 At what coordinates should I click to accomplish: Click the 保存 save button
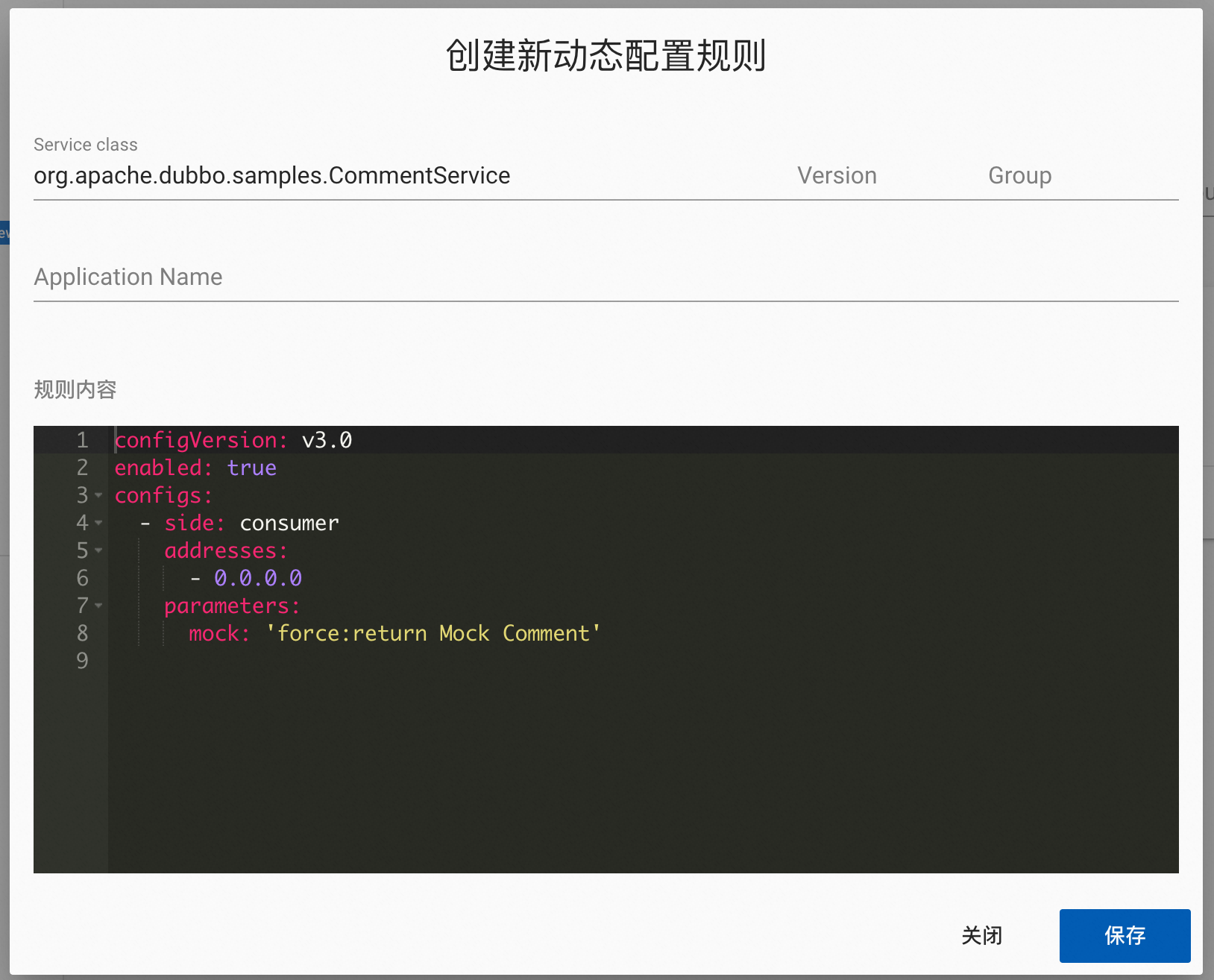pos(1125,935)
